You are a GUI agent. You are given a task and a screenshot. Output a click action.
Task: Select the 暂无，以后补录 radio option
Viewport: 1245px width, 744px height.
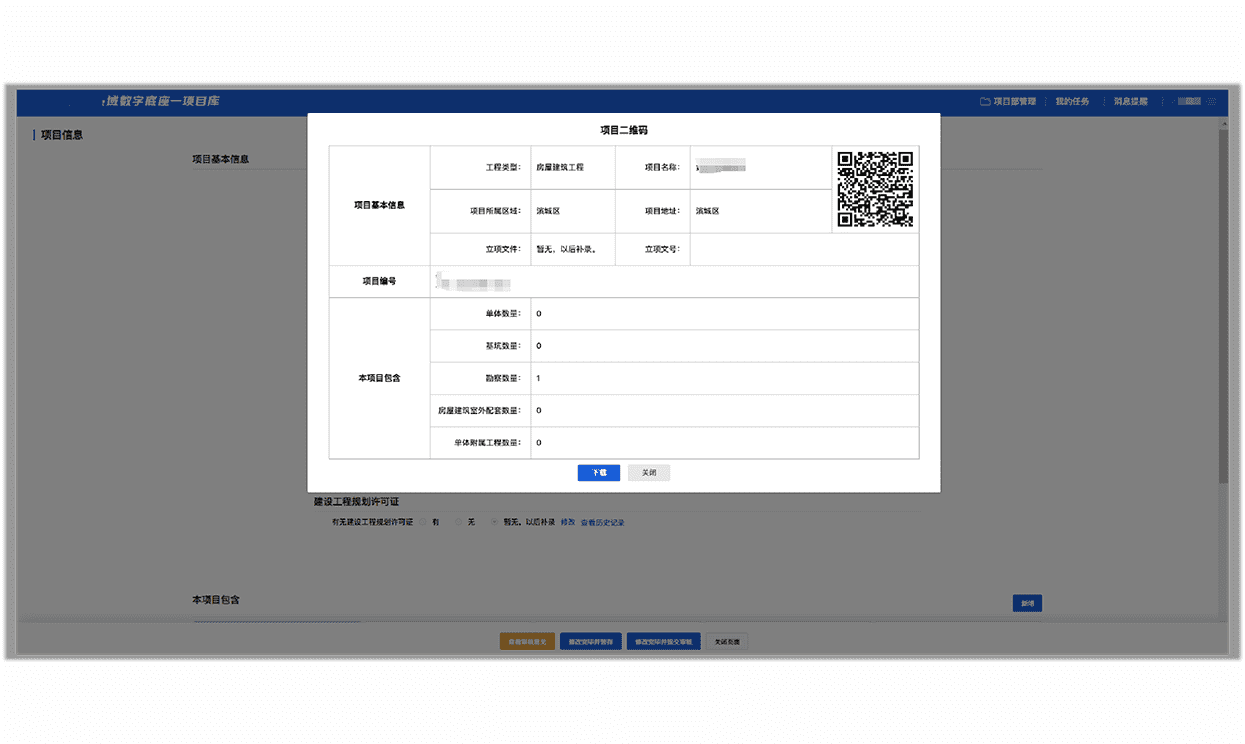click(495, 522)
